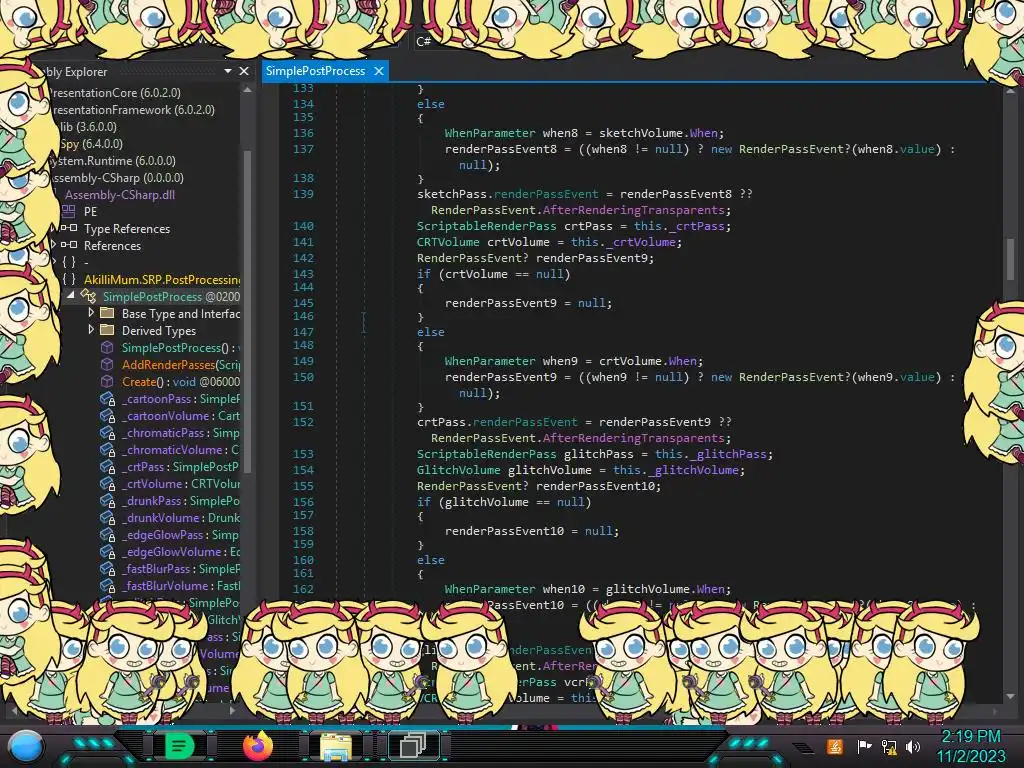Click the Java tray icon

coord(835,746)
